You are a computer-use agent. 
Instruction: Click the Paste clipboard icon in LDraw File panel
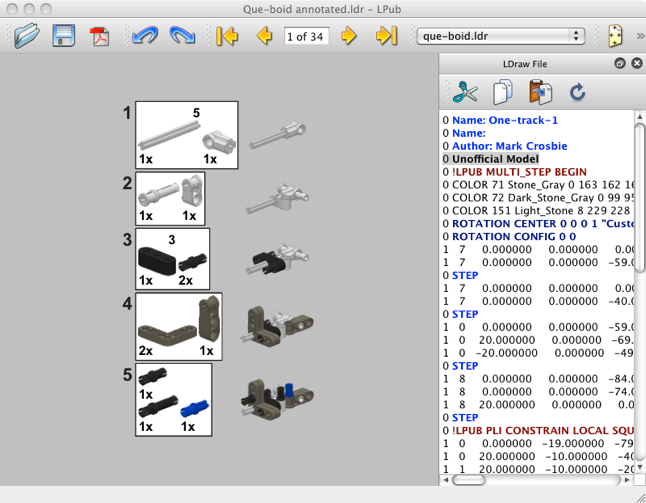pyautogui.click(x=541, y=93)
